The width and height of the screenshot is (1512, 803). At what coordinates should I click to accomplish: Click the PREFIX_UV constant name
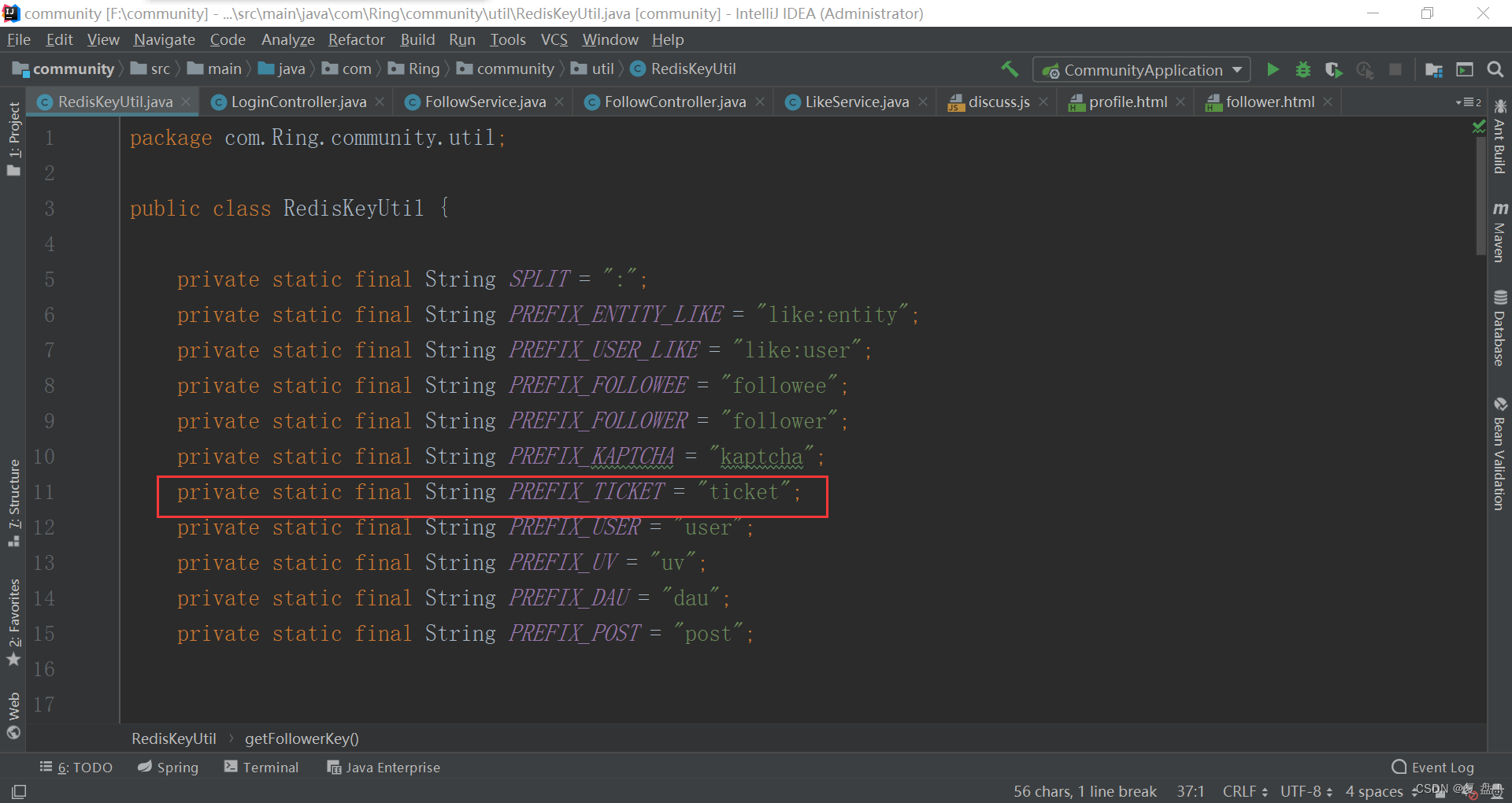[563, 563]
